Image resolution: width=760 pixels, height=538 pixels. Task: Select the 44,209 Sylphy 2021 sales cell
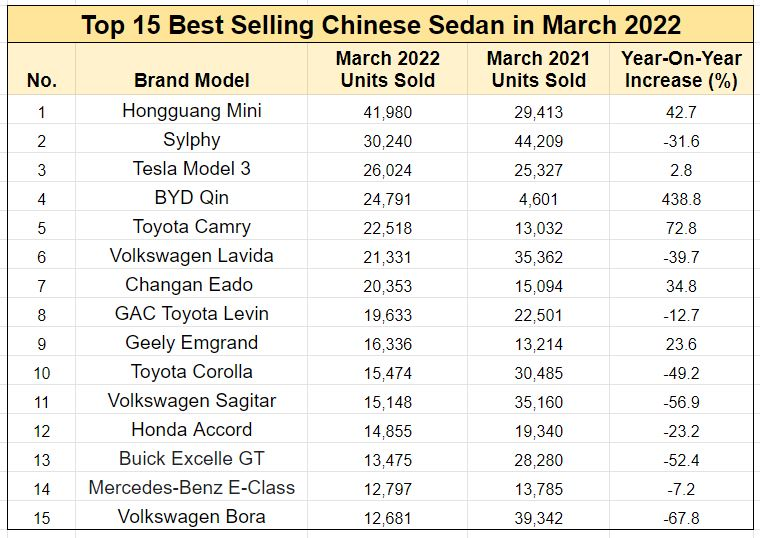538,141
